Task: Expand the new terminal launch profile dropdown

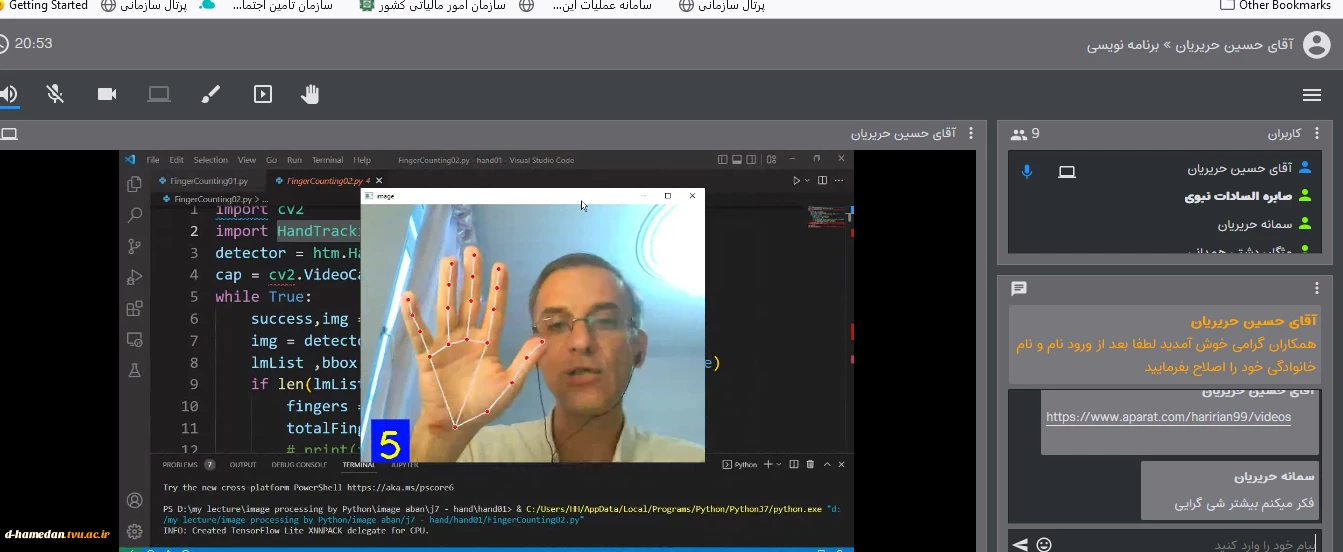Action: pos(780,465)
